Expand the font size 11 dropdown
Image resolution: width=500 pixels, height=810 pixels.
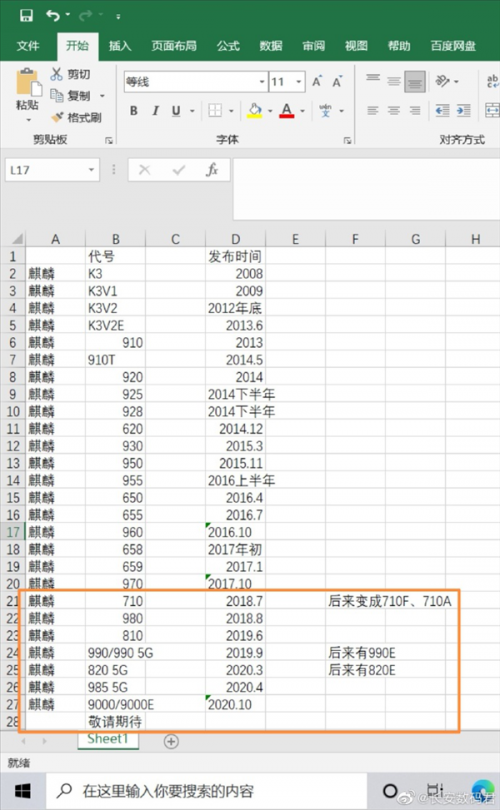coord(299,82)
